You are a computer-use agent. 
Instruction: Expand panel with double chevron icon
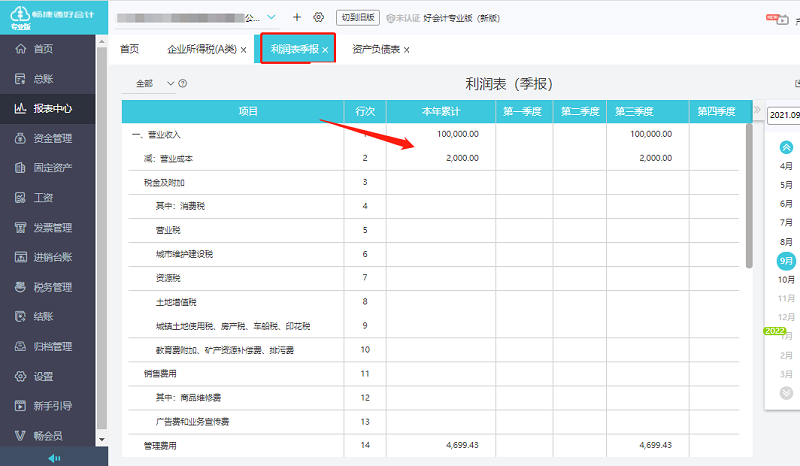click(757, 110)
